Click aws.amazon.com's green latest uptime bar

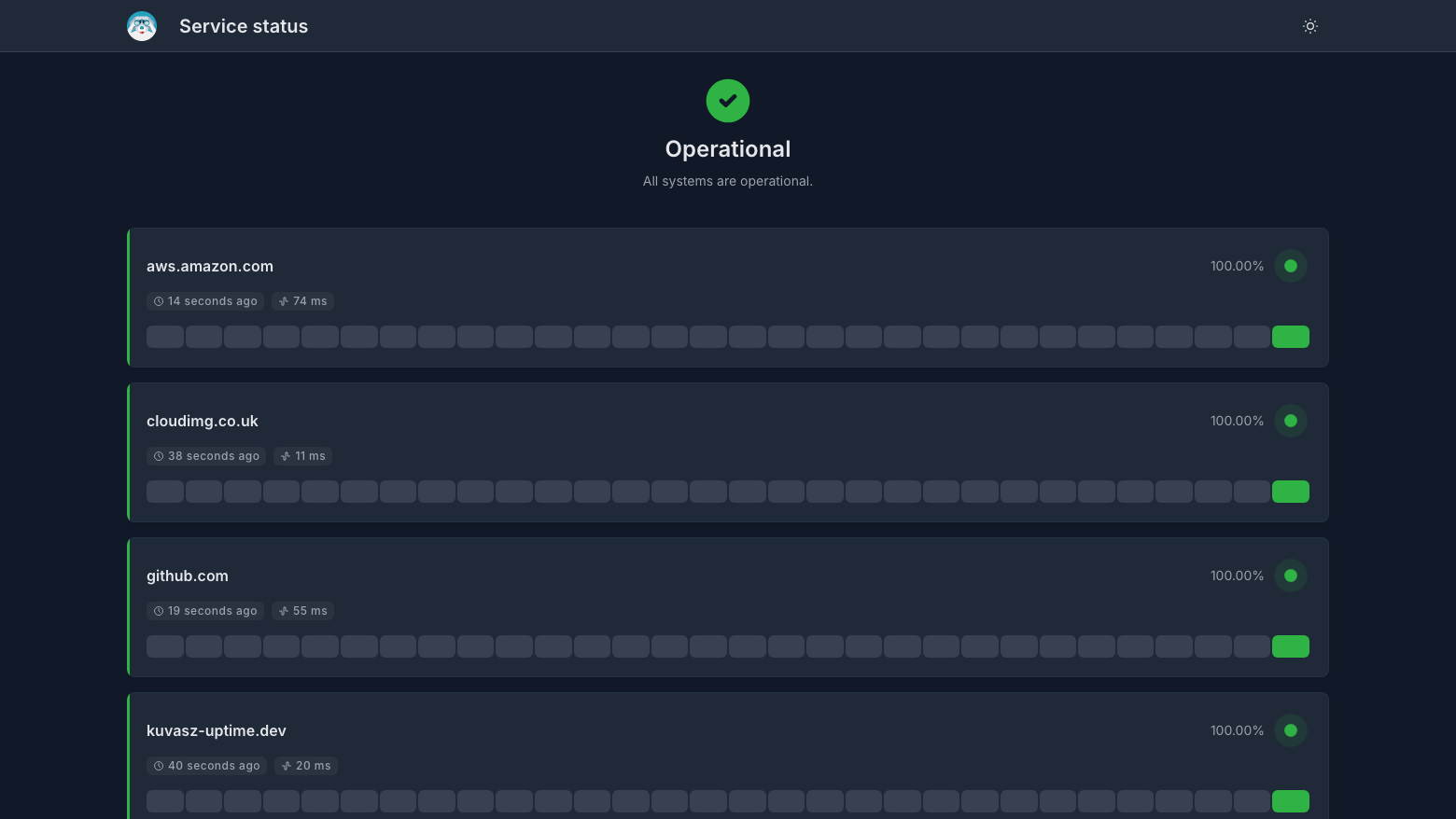click(1291, 337)
